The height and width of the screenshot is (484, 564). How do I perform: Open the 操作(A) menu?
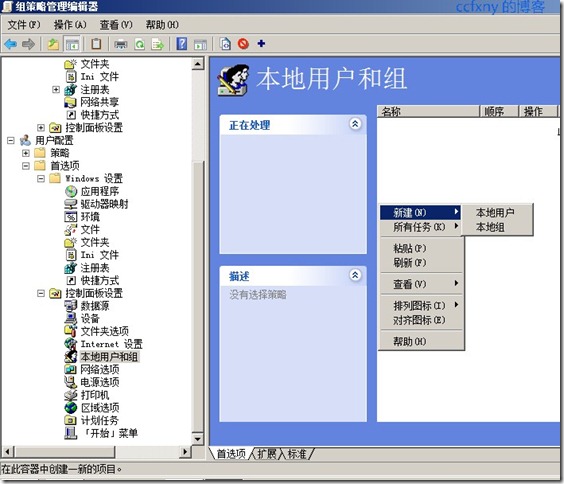70,24
